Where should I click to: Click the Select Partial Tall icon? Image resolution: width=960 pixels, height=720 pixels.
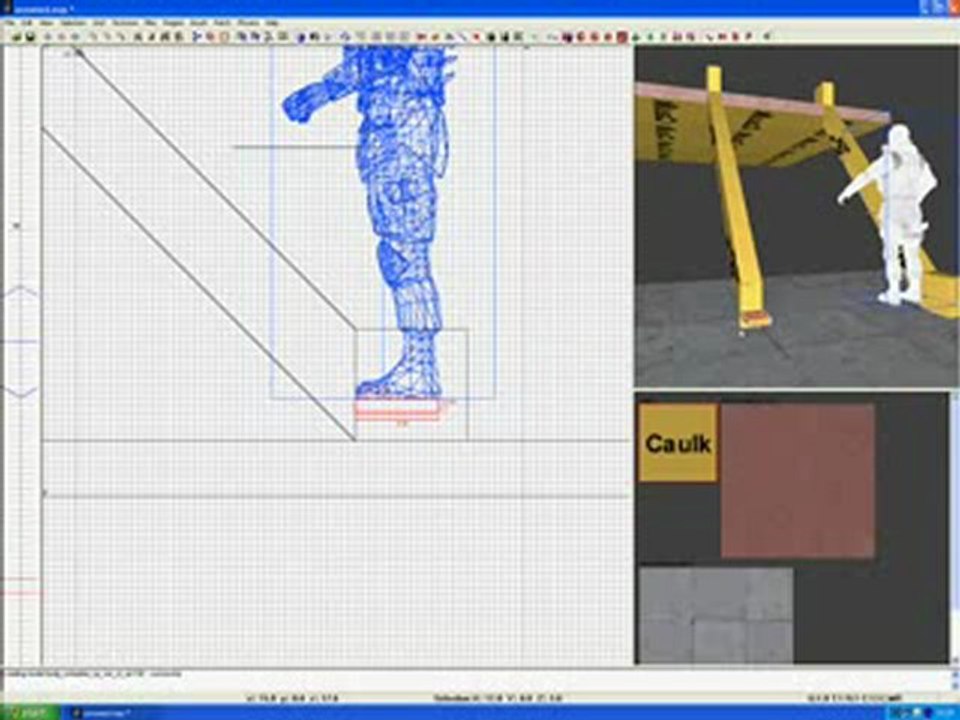[x=167, y=37]
